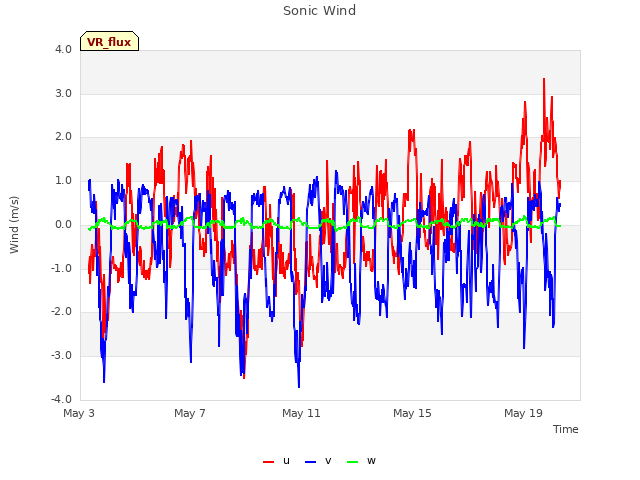The height and width of the screenshot is (480, 640).
Task: Click the May 3 x-axis label
Action: click(79, 413)
